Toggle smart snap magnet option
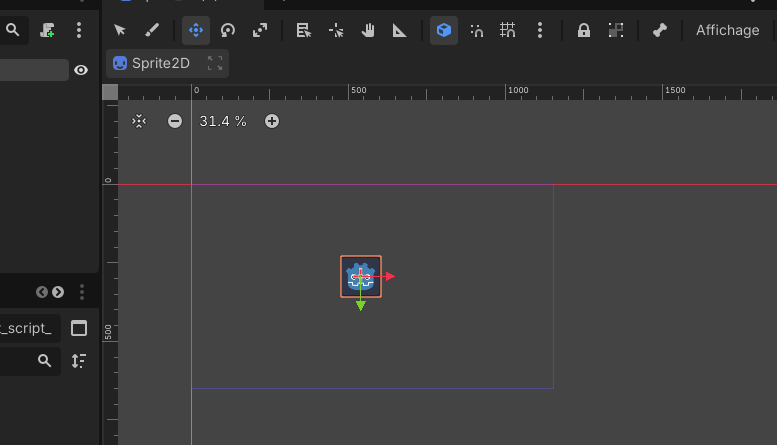This screenshot has height=445, width=777. point(476,30)
